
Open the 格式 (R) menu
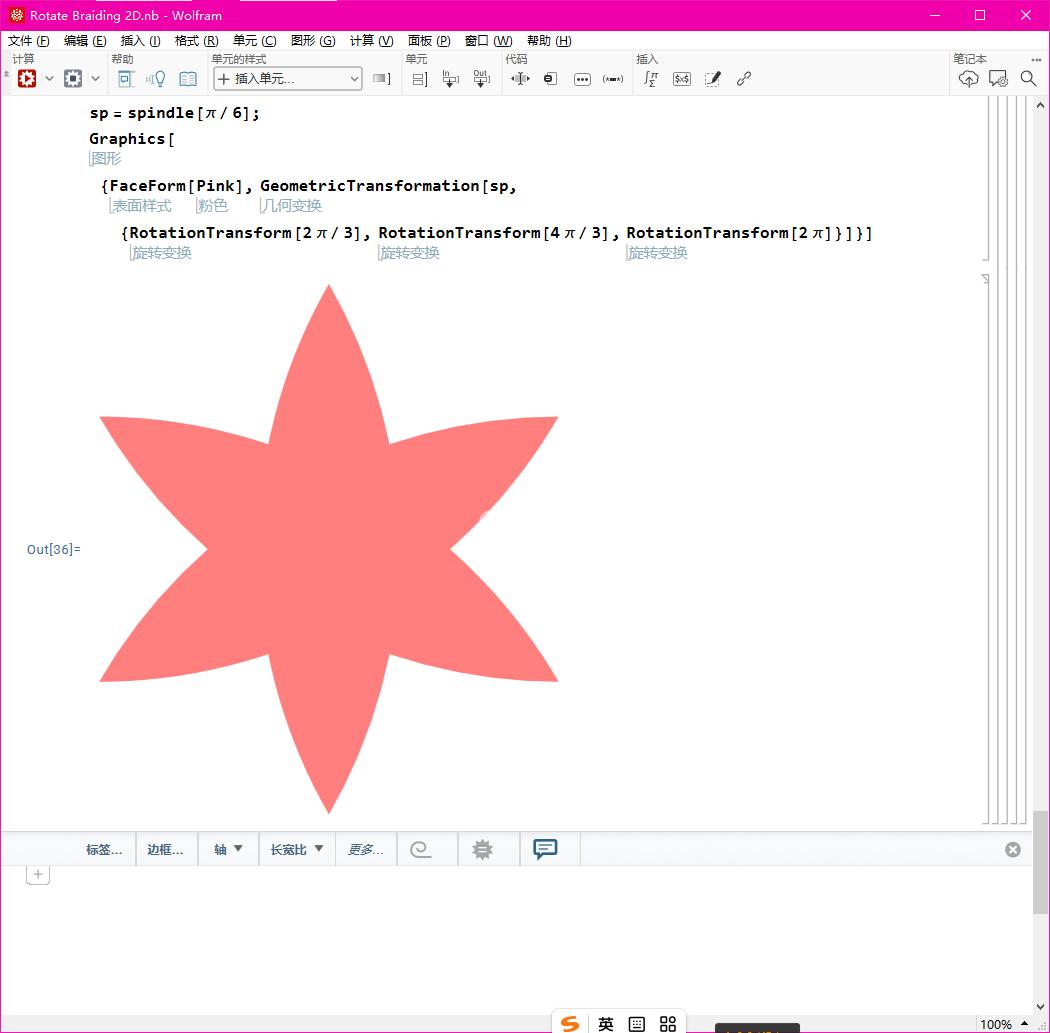coord(196,40)
